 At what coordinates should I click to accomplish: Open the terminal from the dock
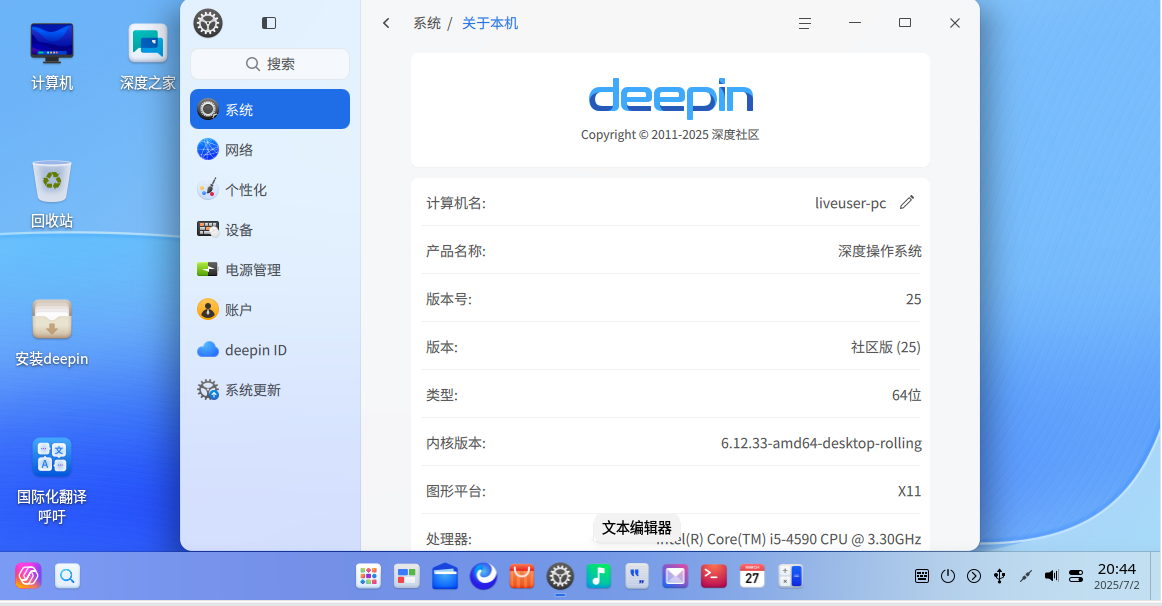coord(714,576)
